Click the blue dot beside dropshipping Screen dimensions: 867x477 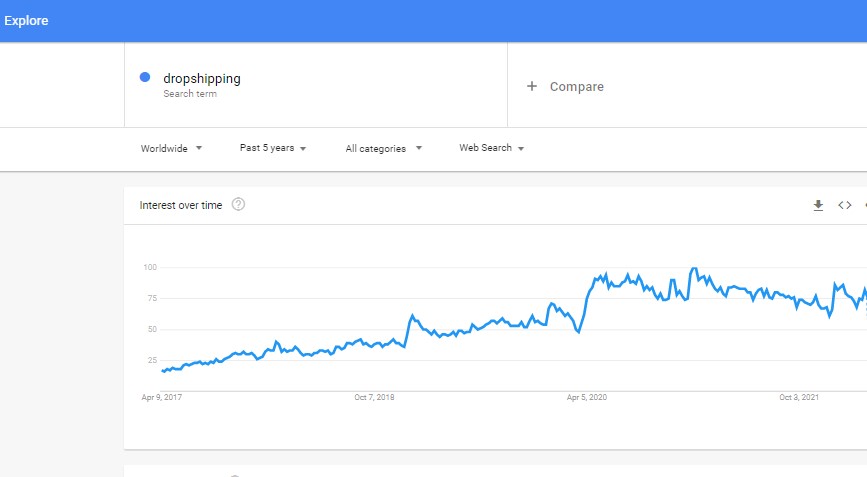pyautogui.click(x=145, y=77)
